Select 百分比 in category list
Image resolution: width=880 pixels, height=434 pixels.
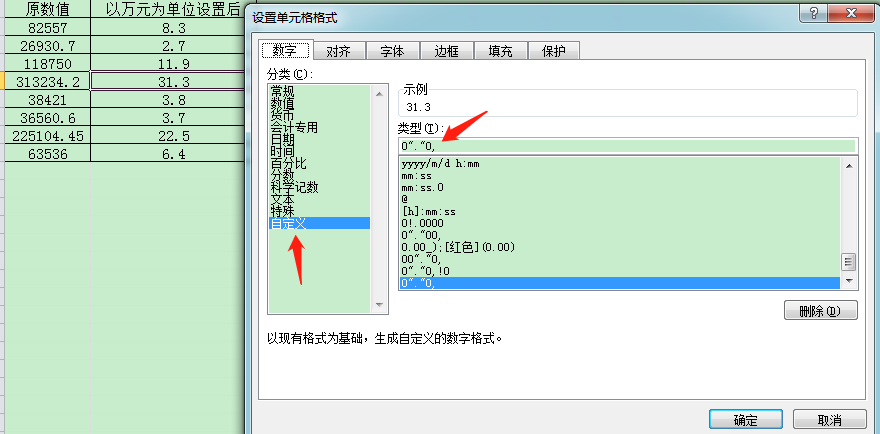(319, 163)
